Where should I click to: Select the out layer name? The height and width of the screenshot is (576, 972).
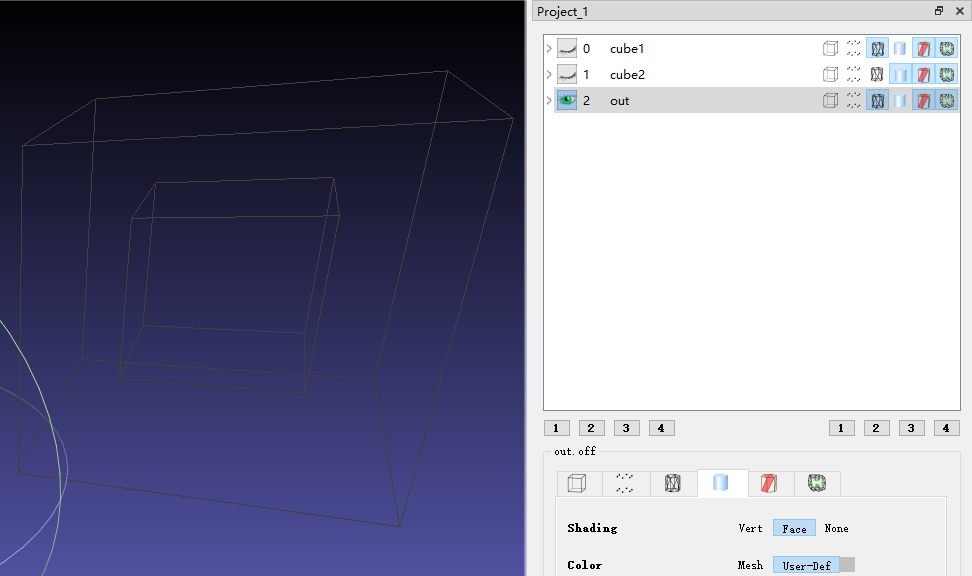(x=619, y=100)
